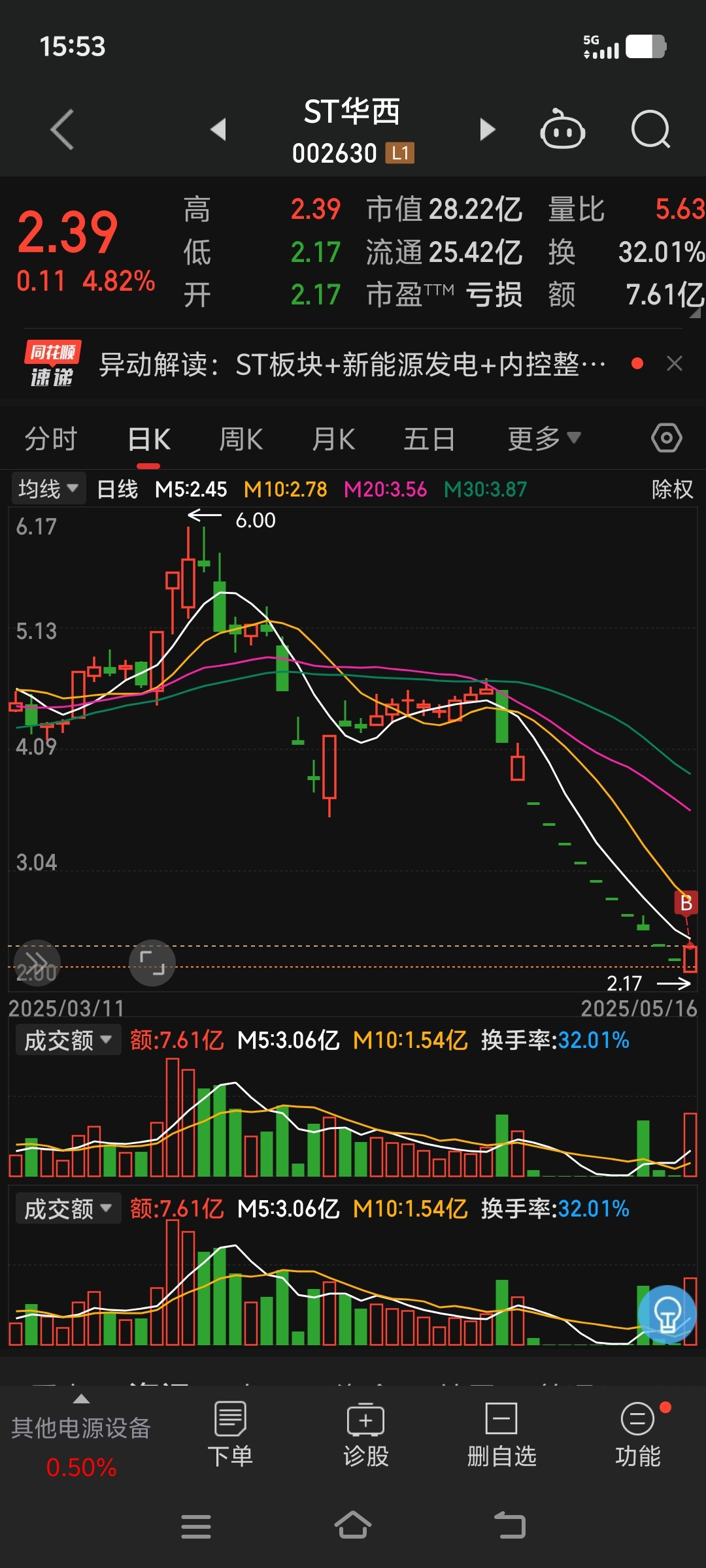Image resolution: width=706 pixels, height=1568 pixels.
Task: Open the AI robot assistant icon
Action: [562, 129]
